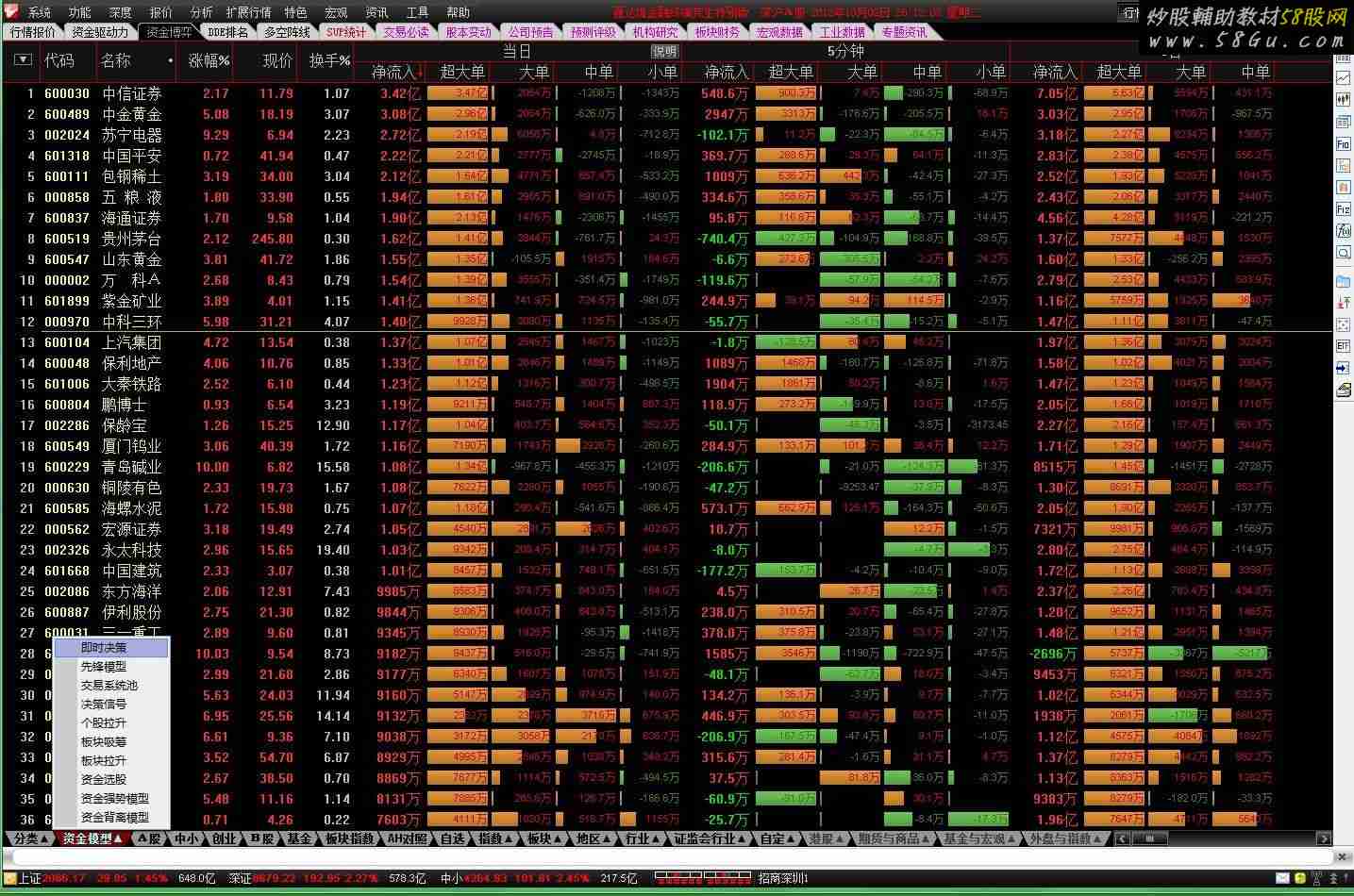Select 交易系统池 in the popup menu
The width and height of the screenshot is (1354, 896).
click(111, 686)
